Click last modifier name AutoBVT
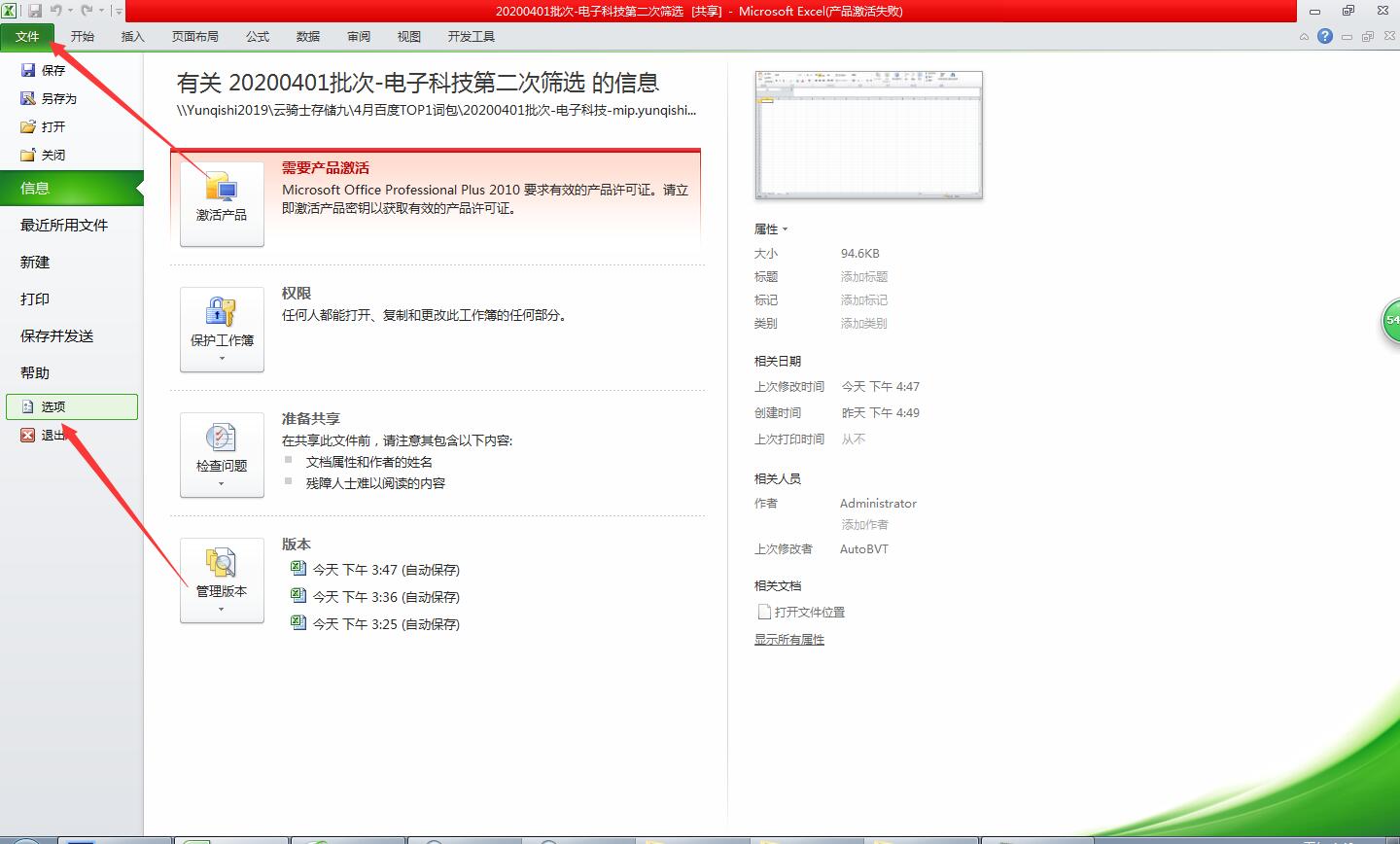The image size is (1400, 844). 864,549
